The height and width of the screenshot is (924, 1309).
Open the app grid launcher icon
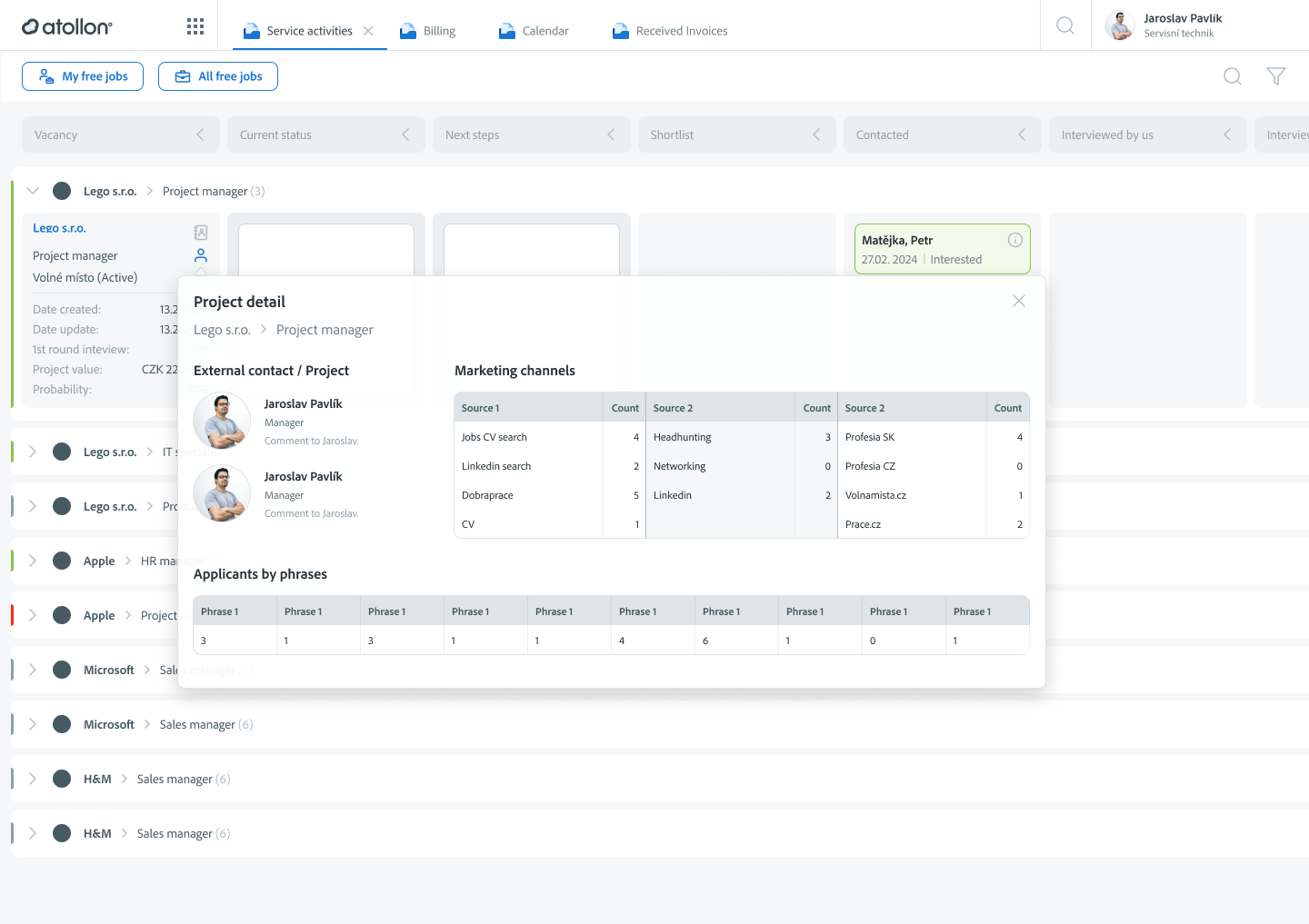coord(195,25)
